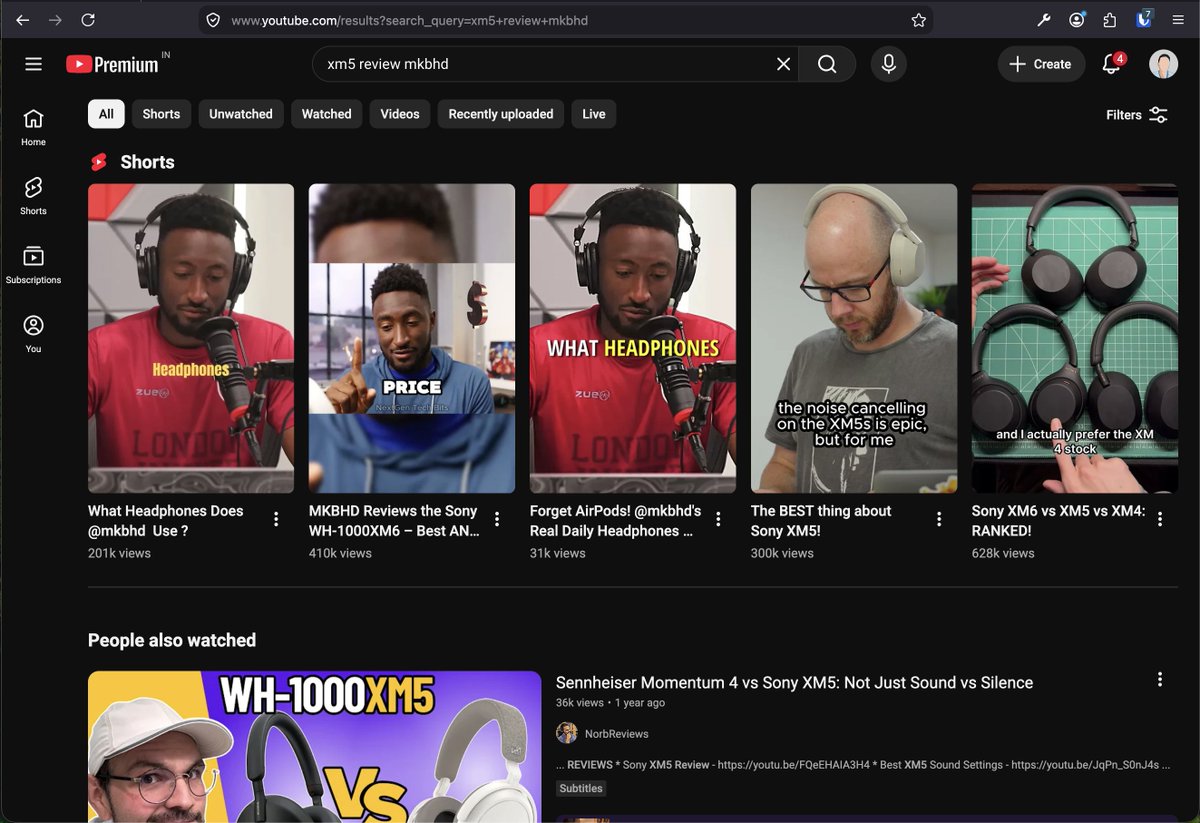The width and height of the screenshot is (1200, 823).
Task: Open options for MKBHD Reviews the Sony WH-1000XM6
Action: coord(497,519)
